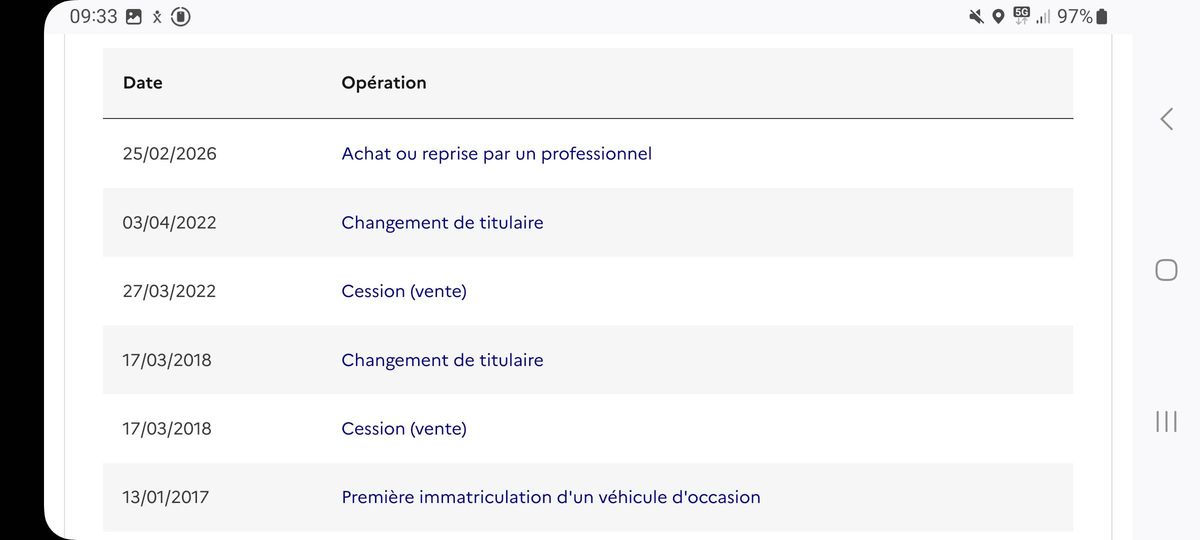This screenshot has width=1200, height=540.
Task: Tap the circular icon next to the clock
Action: [x=181, y=17]
